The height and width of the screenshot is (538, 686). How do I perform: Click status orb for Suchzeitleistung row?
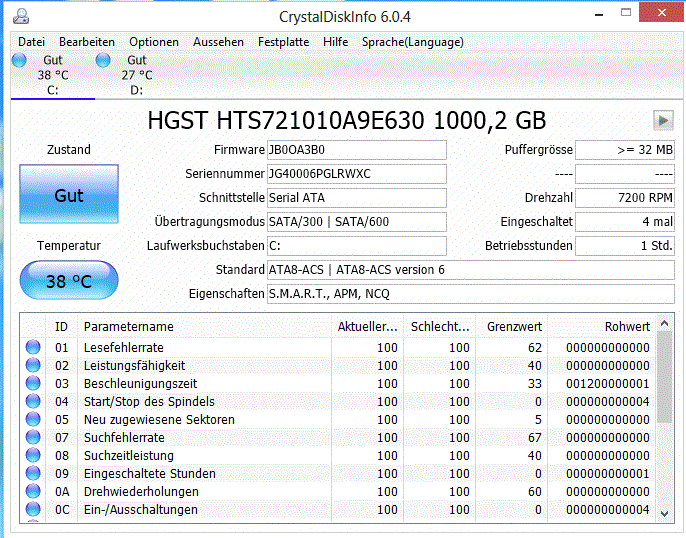point(33,455)
